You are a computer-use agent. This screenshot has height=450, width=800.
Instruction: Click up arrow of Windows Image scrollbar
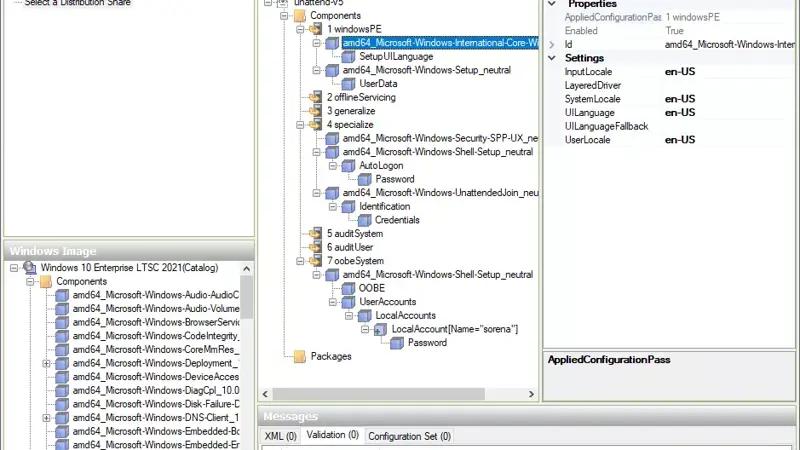[x=246, y=268]
